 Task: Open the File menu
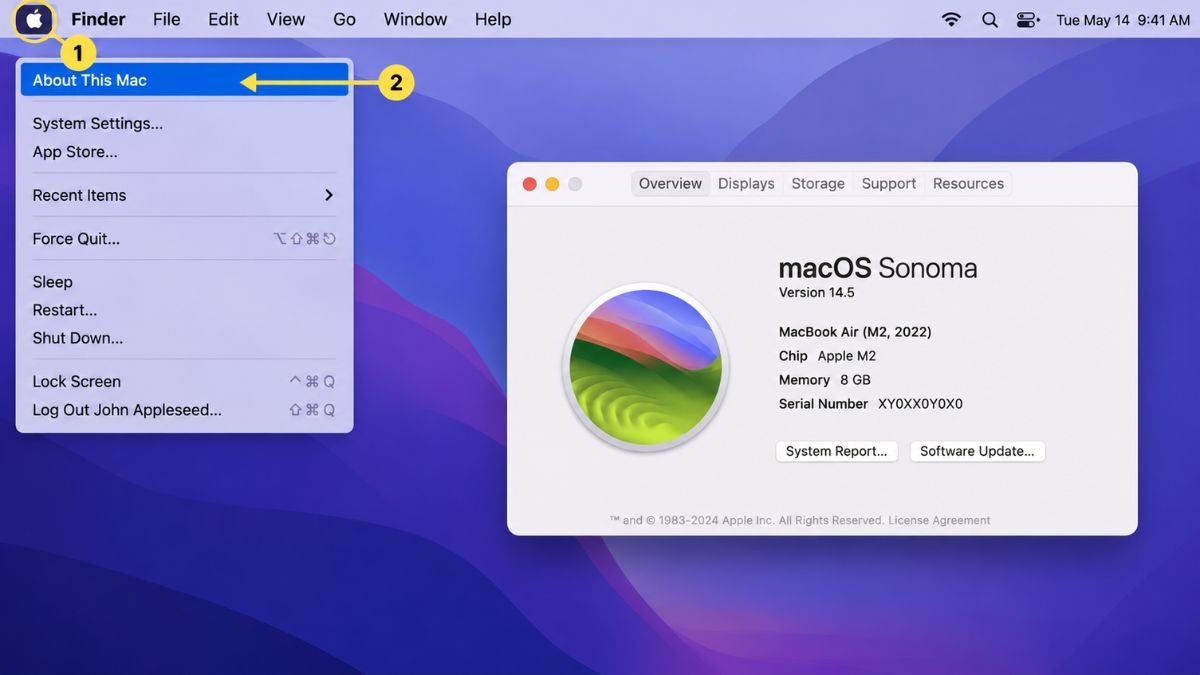tap(166, 19)
